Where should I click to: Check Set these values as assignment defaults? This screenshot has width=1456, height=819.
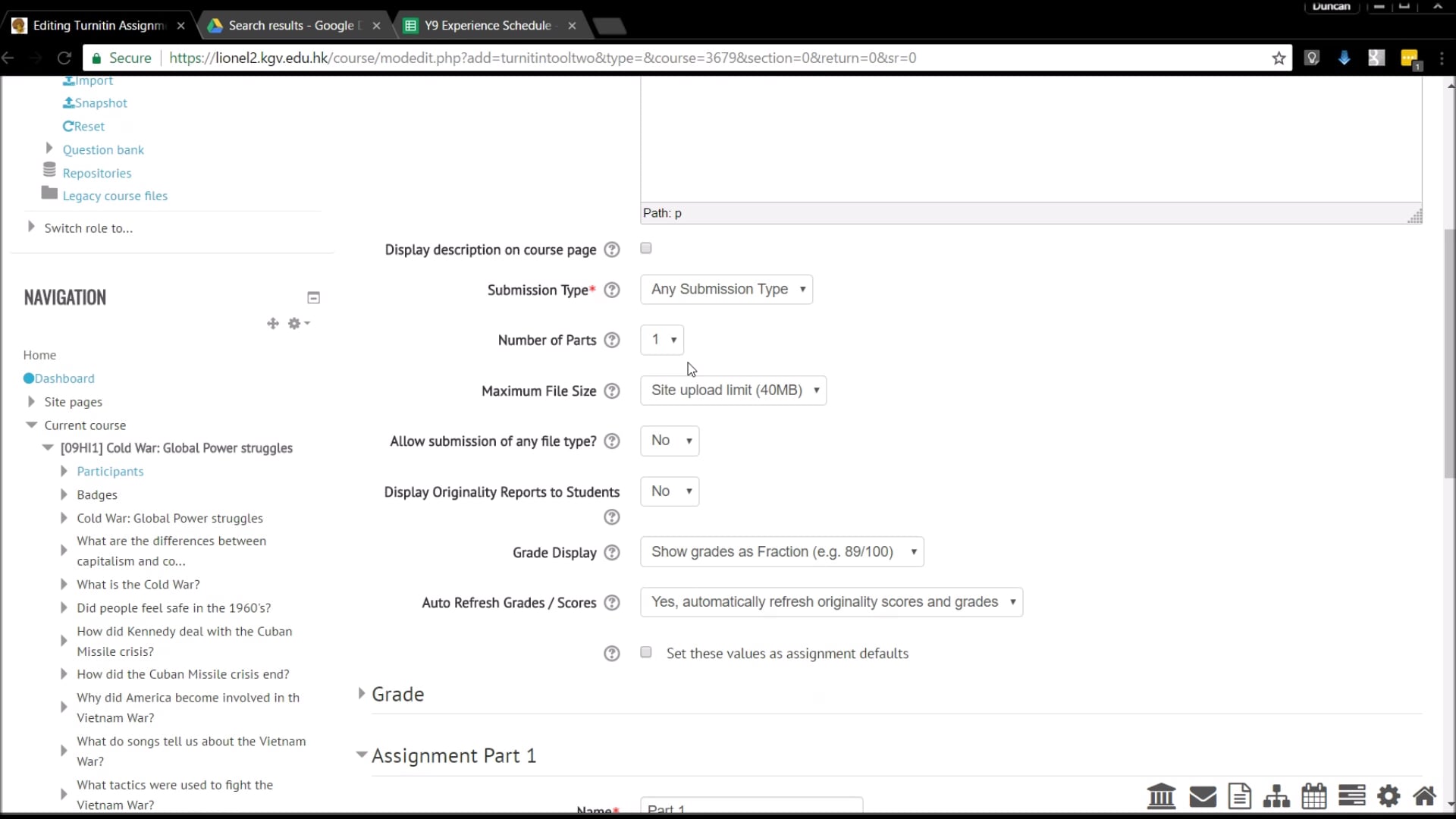tap(645, 652)
